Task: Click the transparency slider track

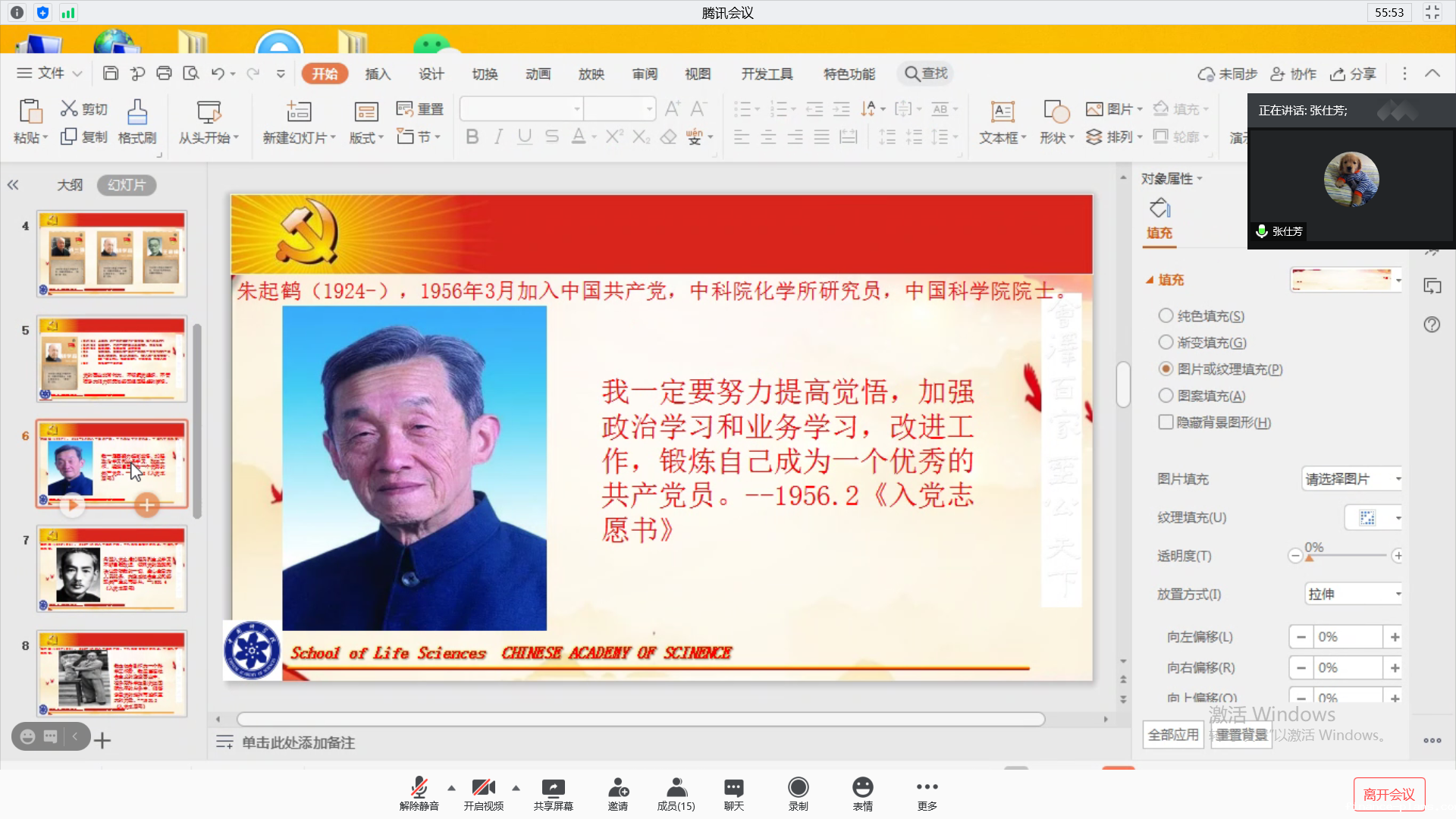Action: point(1346,556)
